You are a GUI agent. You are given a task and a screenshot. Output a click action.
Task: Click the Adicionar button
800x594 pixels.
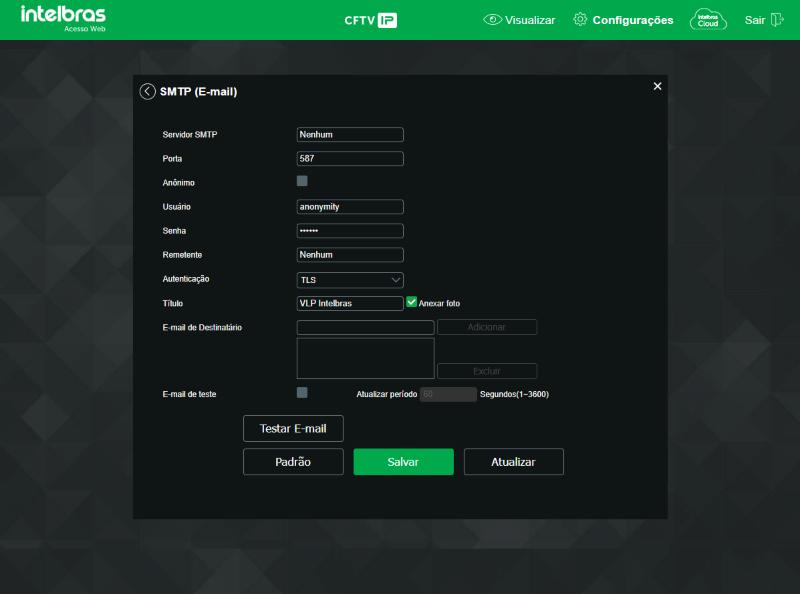coord(487,327)
